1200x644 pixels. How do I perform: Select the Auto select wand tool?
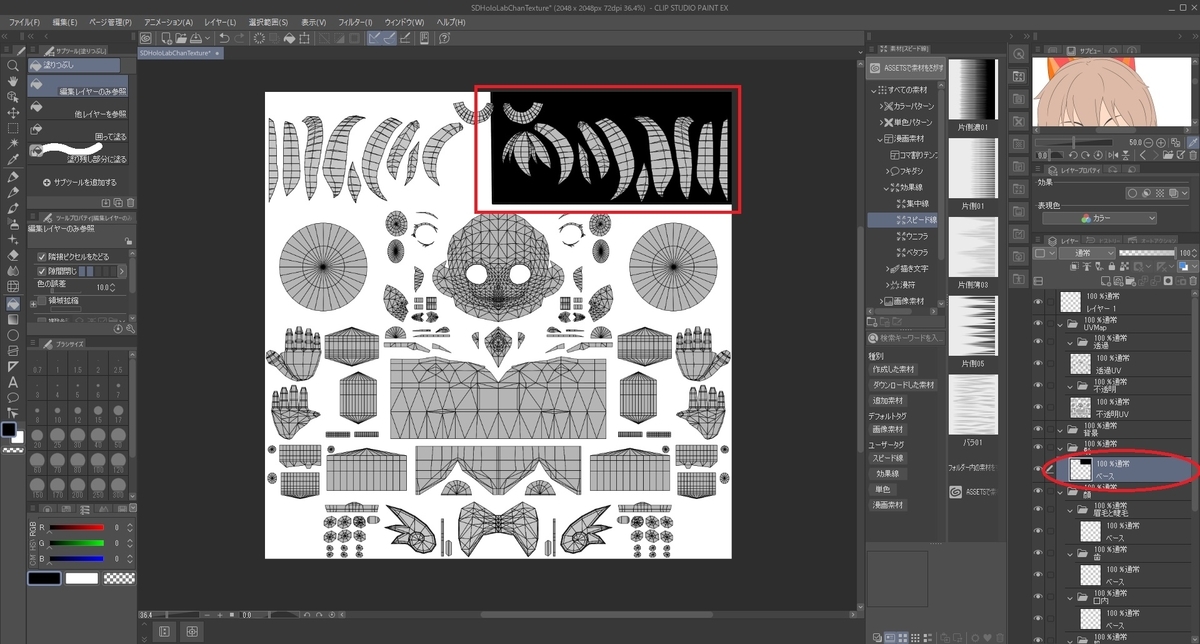coord(13,144)
